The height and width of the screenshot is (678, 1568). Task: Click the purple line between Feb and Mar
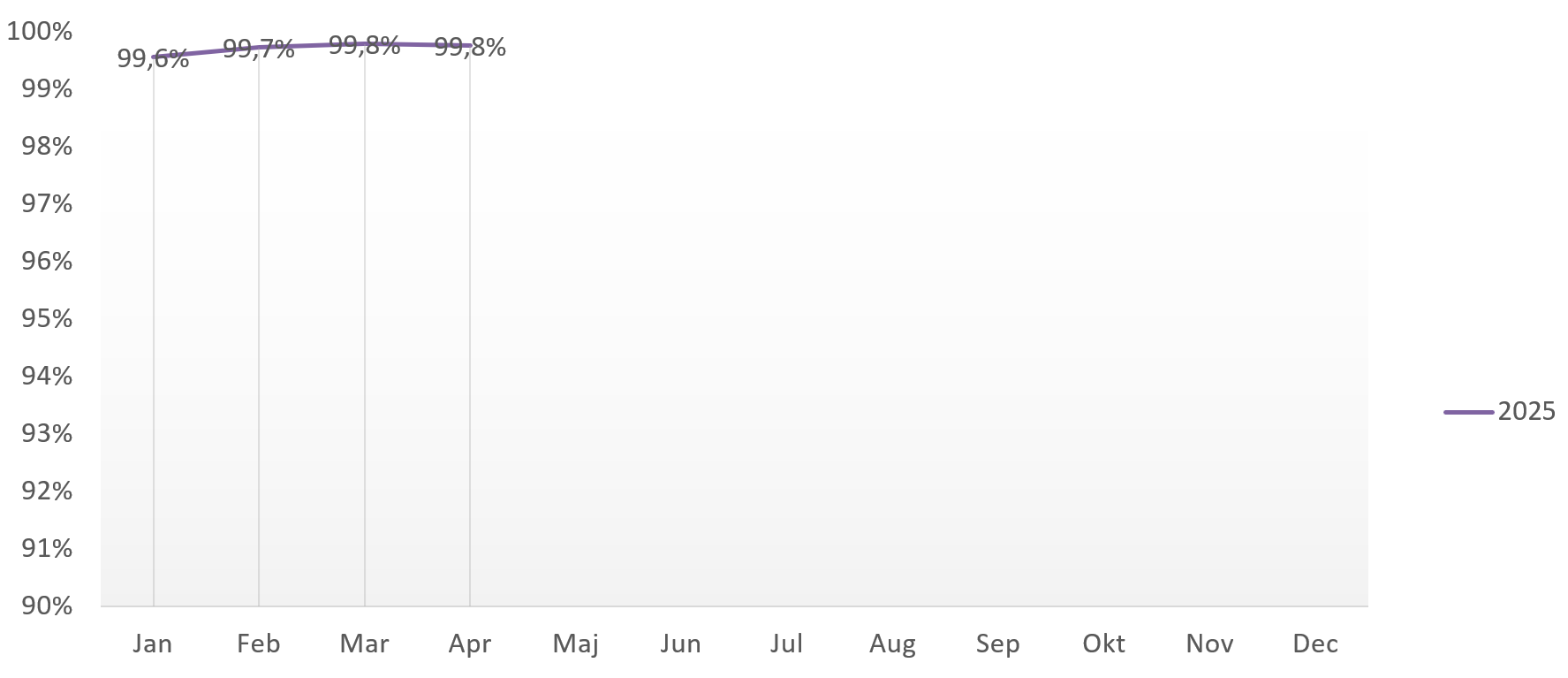coord(312,45)
